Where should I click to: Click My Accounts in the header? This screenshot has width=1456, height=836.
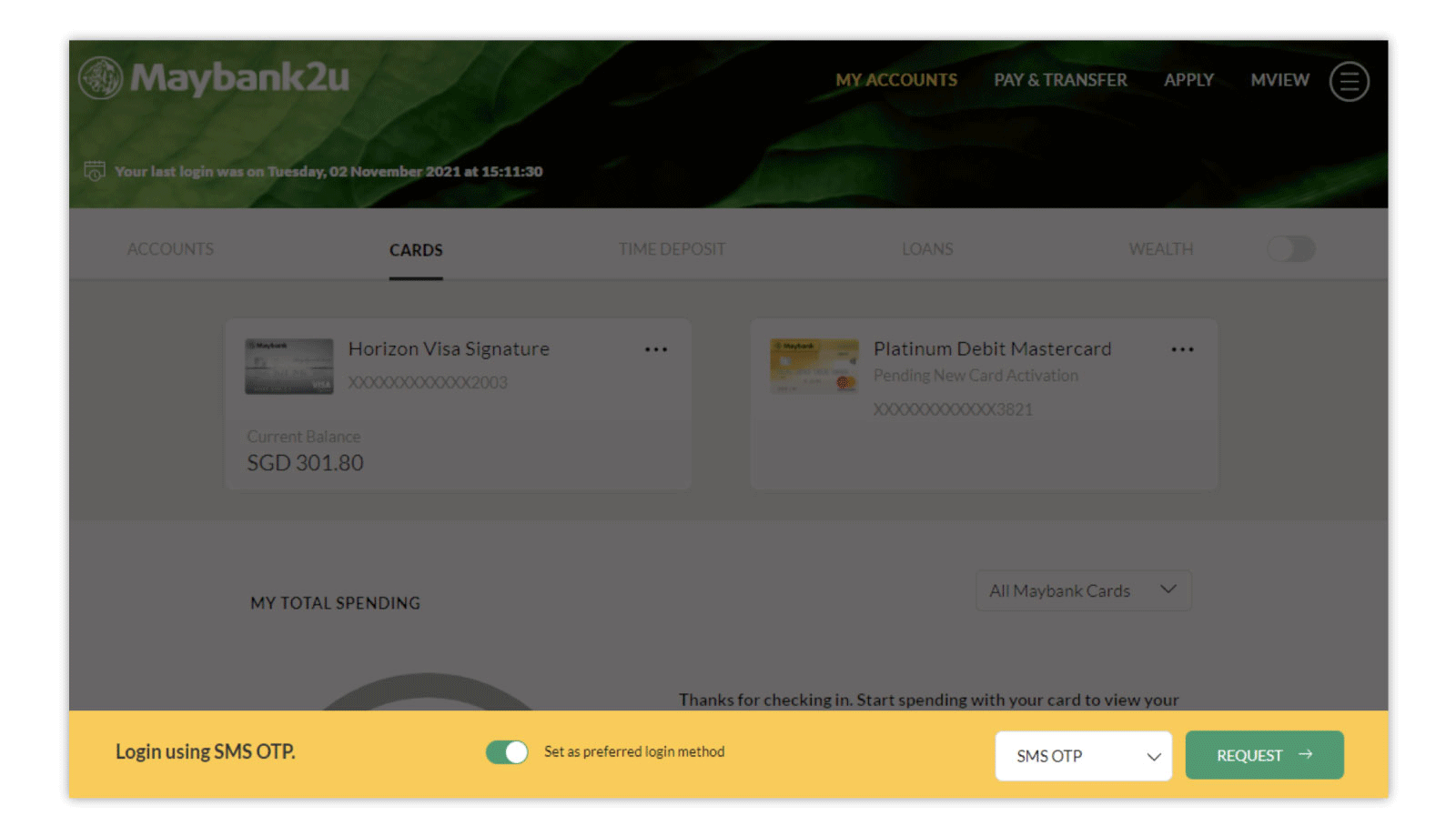896,80
